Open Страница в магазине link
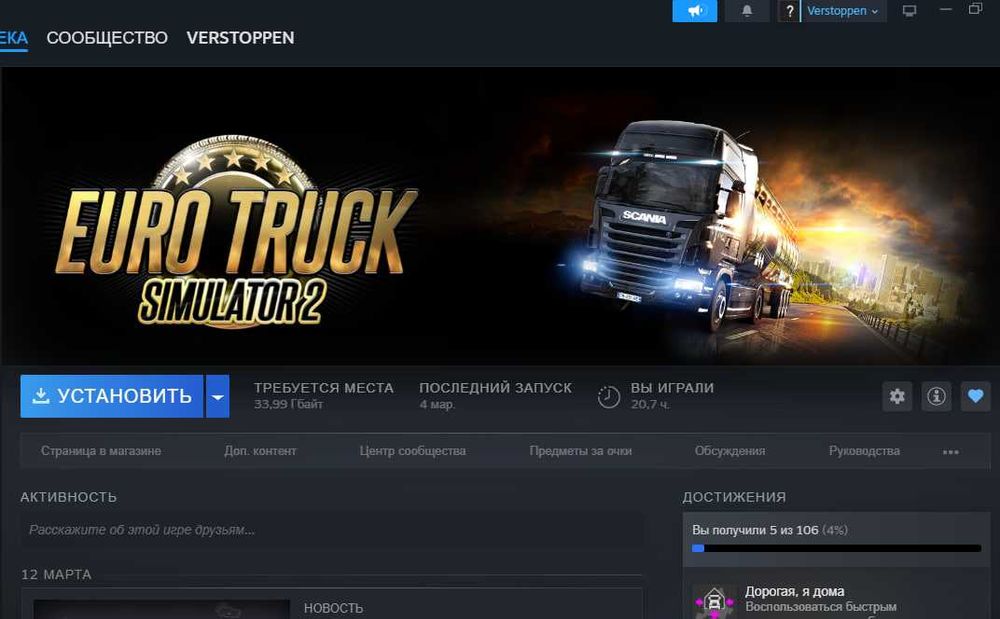 tap(101, 451)
